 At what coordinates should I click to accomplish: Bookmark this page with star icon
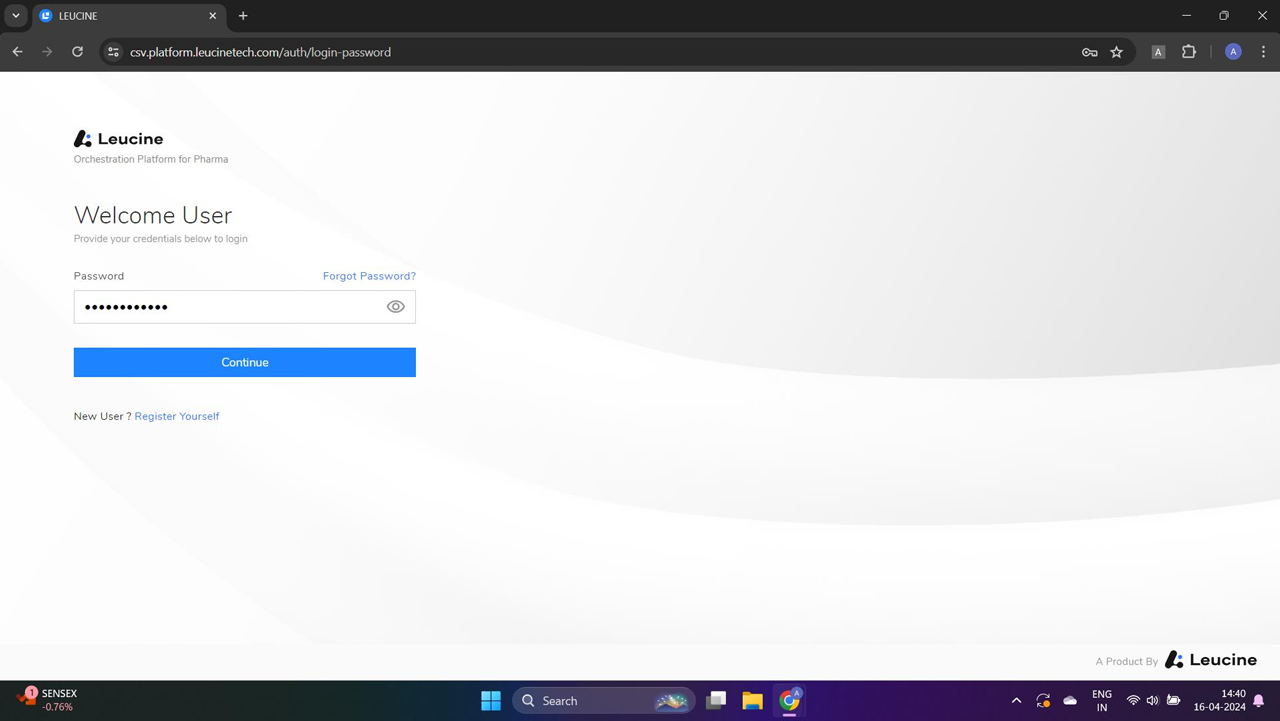[1117, 52]
